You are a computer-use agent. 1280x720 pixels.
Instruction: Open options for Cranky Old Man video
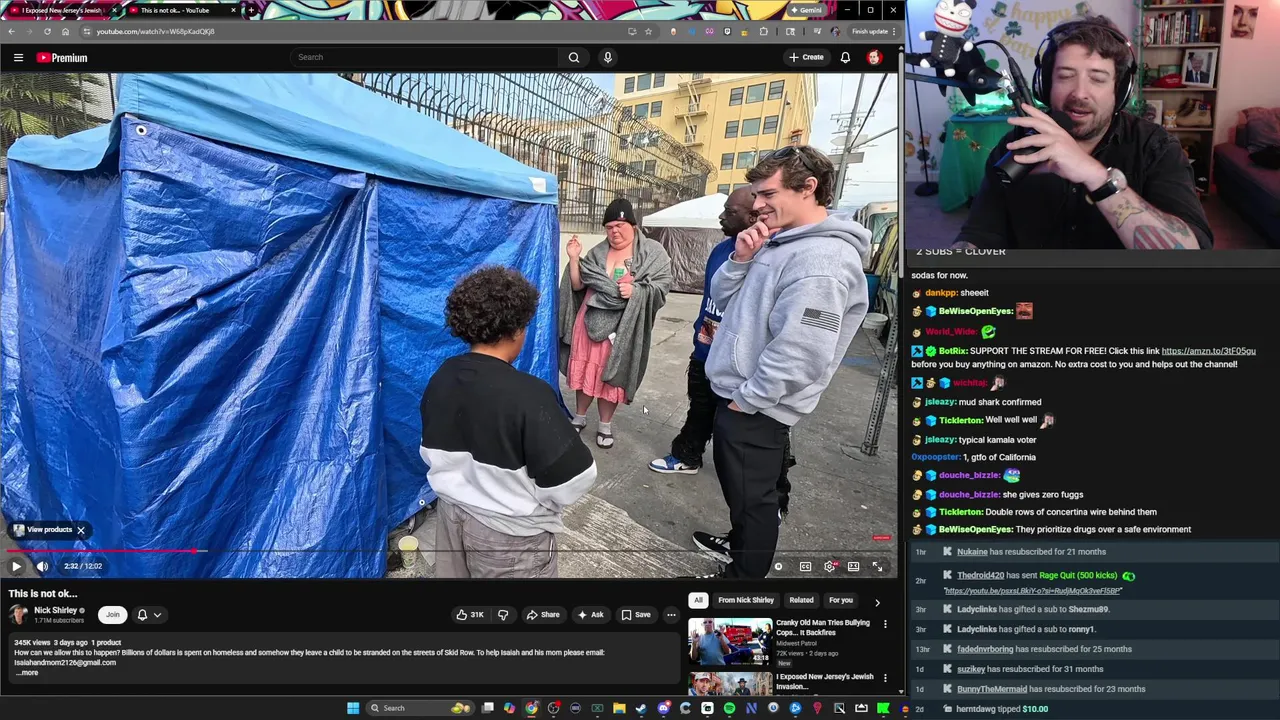[x=885, y=624]
